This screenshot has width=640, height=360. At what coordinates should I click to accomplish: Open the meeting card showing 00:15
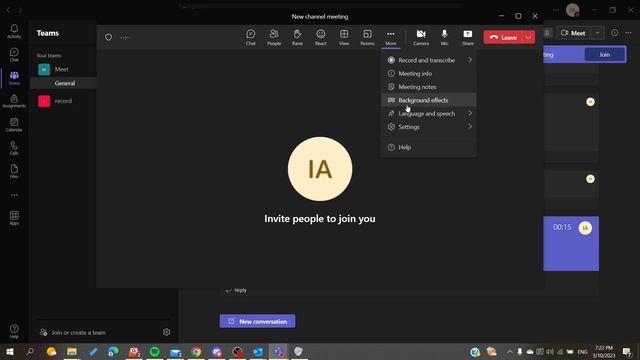coord(571,243)
